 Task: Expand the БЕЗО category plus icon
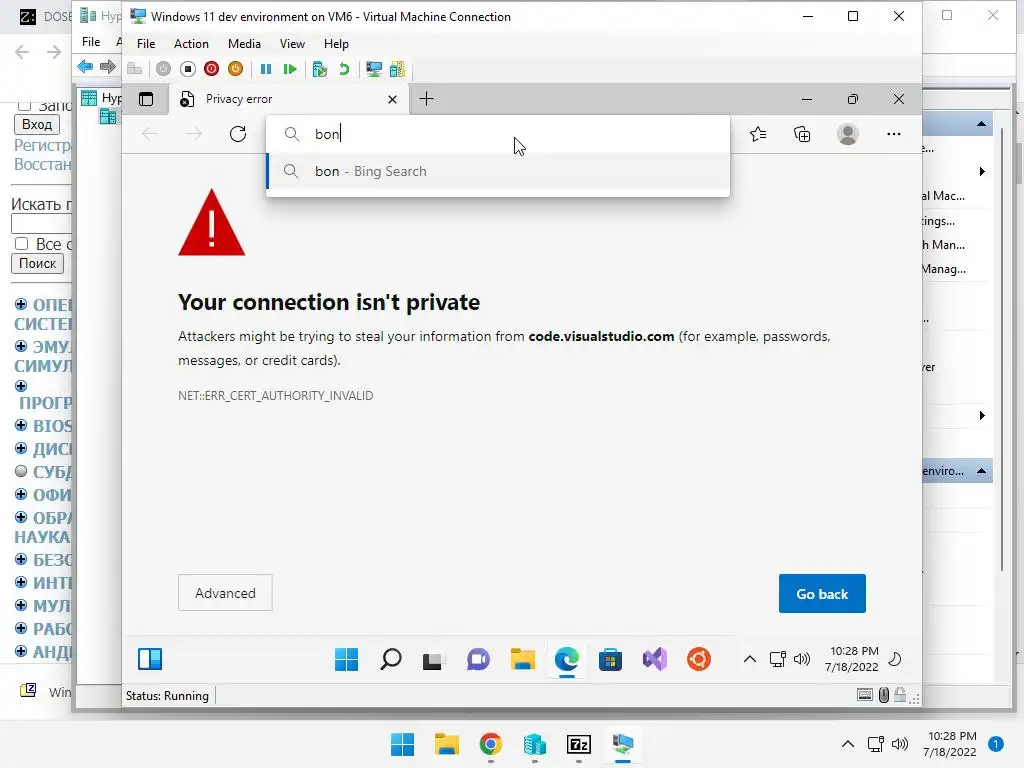(21, 559)
